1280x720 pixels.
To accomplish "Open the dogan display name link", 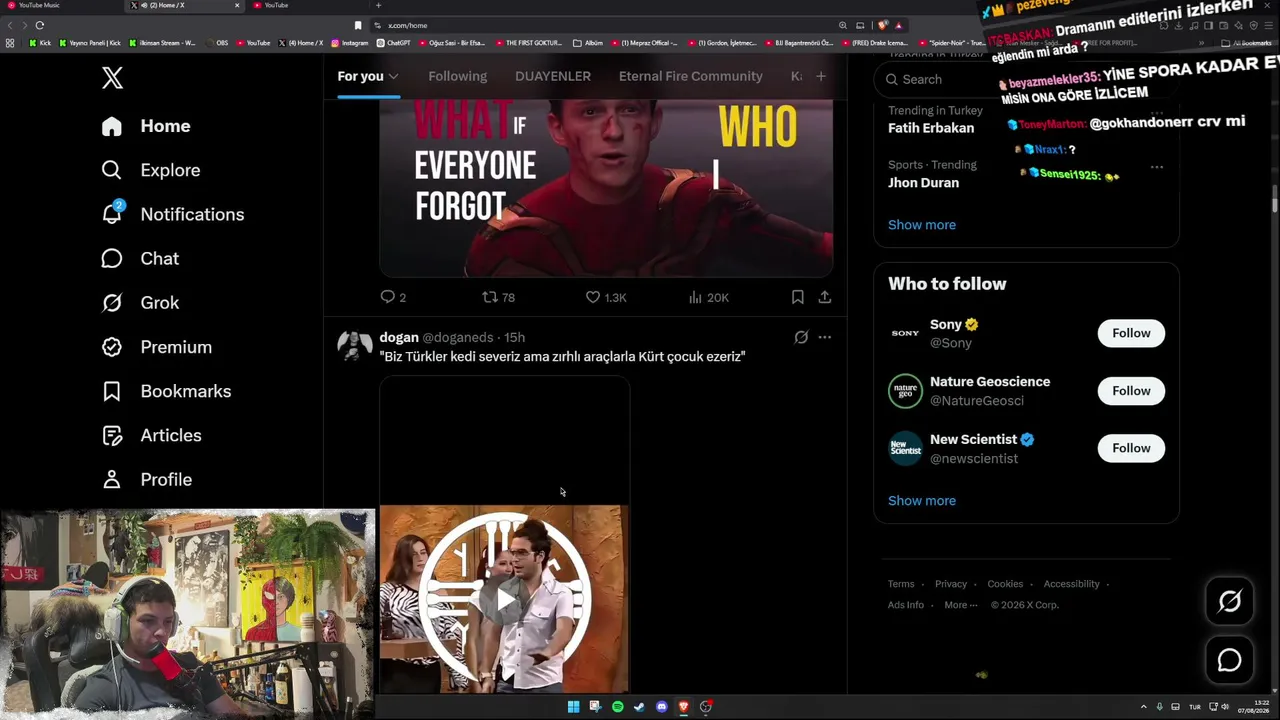I will 399,337.
